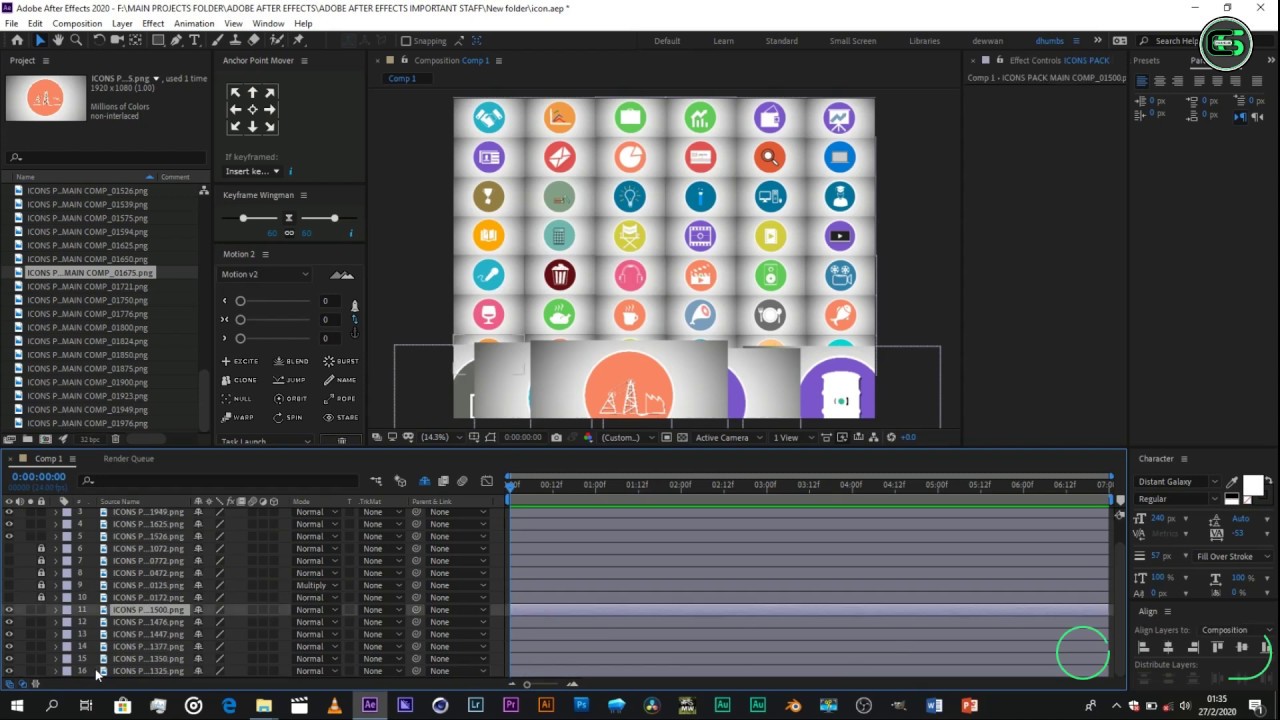
Task: Enable the Snapping checkbox
Action: click(x=406, y=41)
